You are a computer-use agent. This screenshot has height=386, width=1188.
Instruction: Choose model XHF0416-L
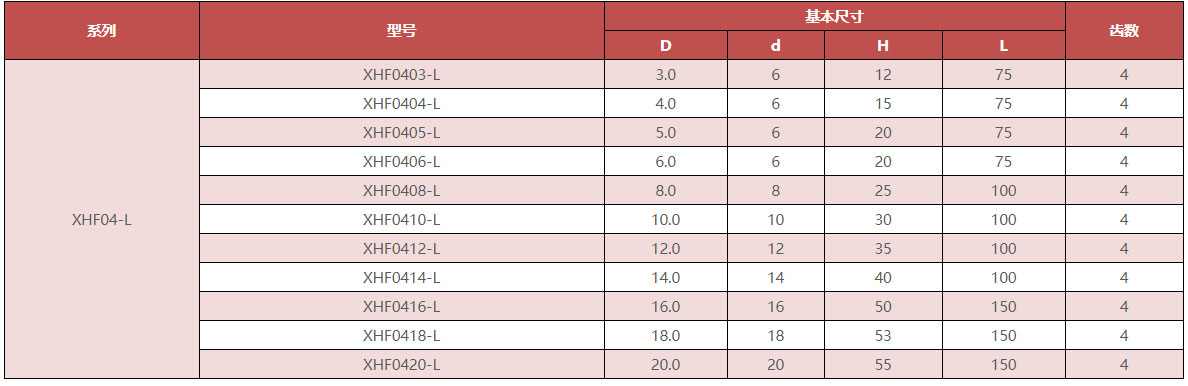tap(402, 306)
